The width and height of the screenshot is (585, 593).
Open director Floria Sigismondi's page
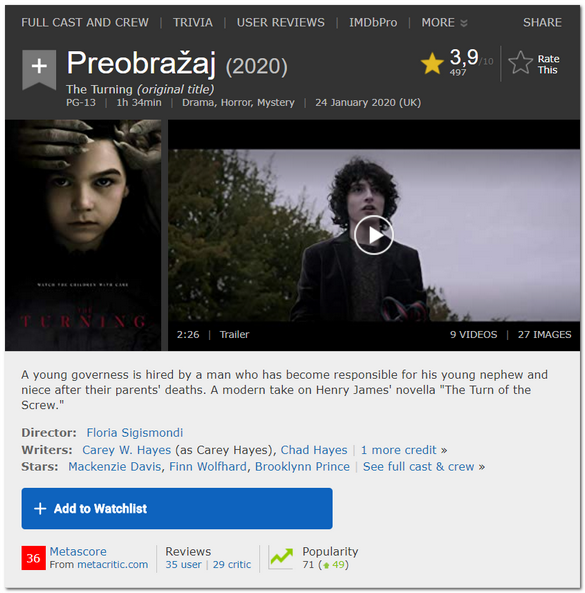click(x=135, y=433)
